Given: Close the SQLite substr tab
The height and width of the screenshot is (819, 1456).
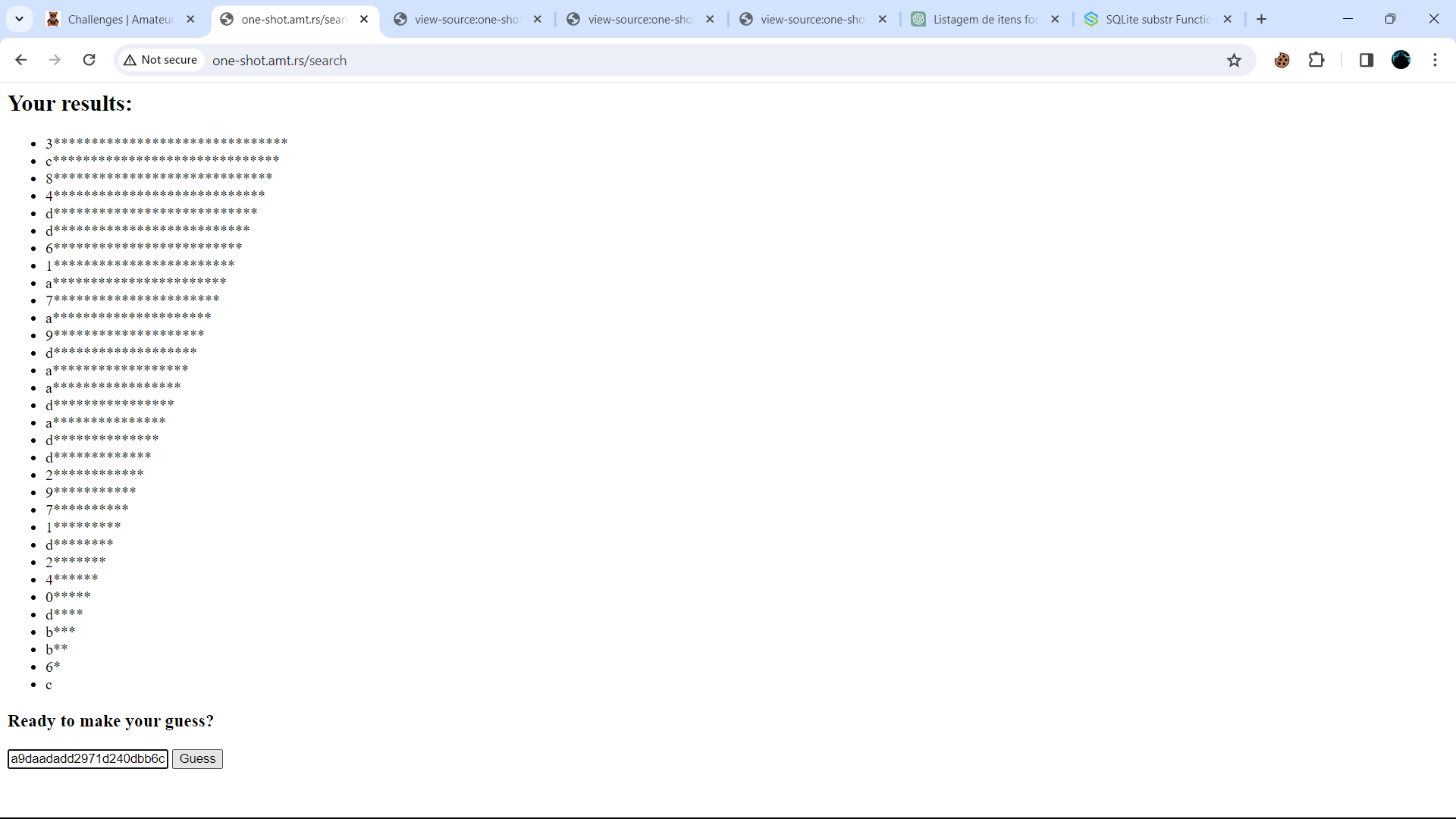Looking at the screenshot, I should (x=1228, y=20).
